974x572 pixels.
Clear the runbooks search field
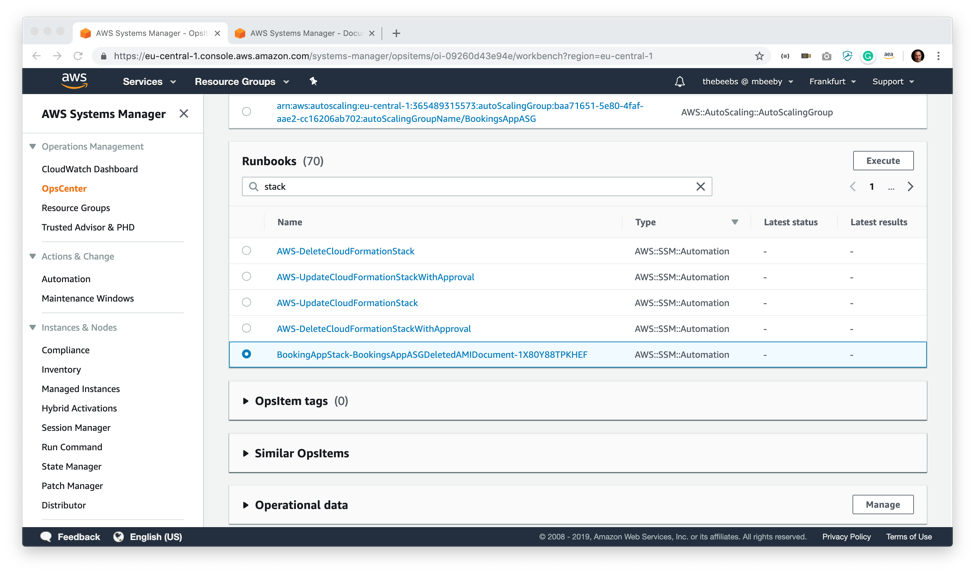pyautogui.click(x=700, y=186)
